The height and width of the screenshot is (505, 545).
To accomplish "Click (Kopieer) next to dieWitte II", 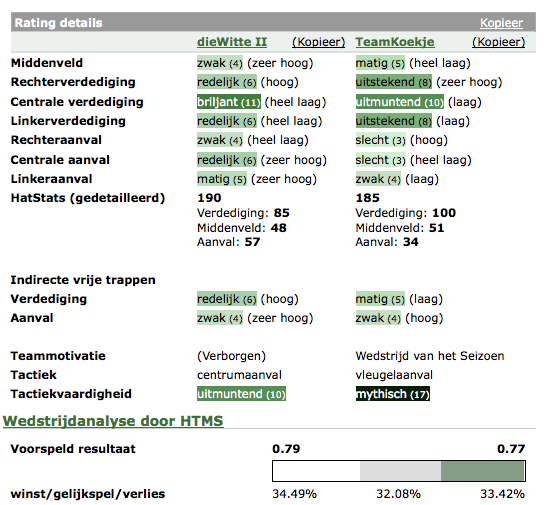I will (318, 42).
